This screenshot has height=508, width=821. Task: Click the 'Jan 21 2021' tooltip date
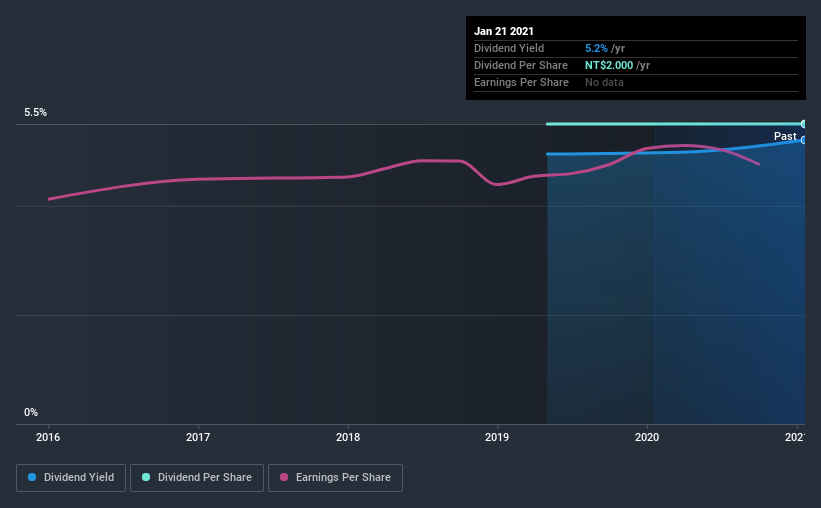coord(504,31)
